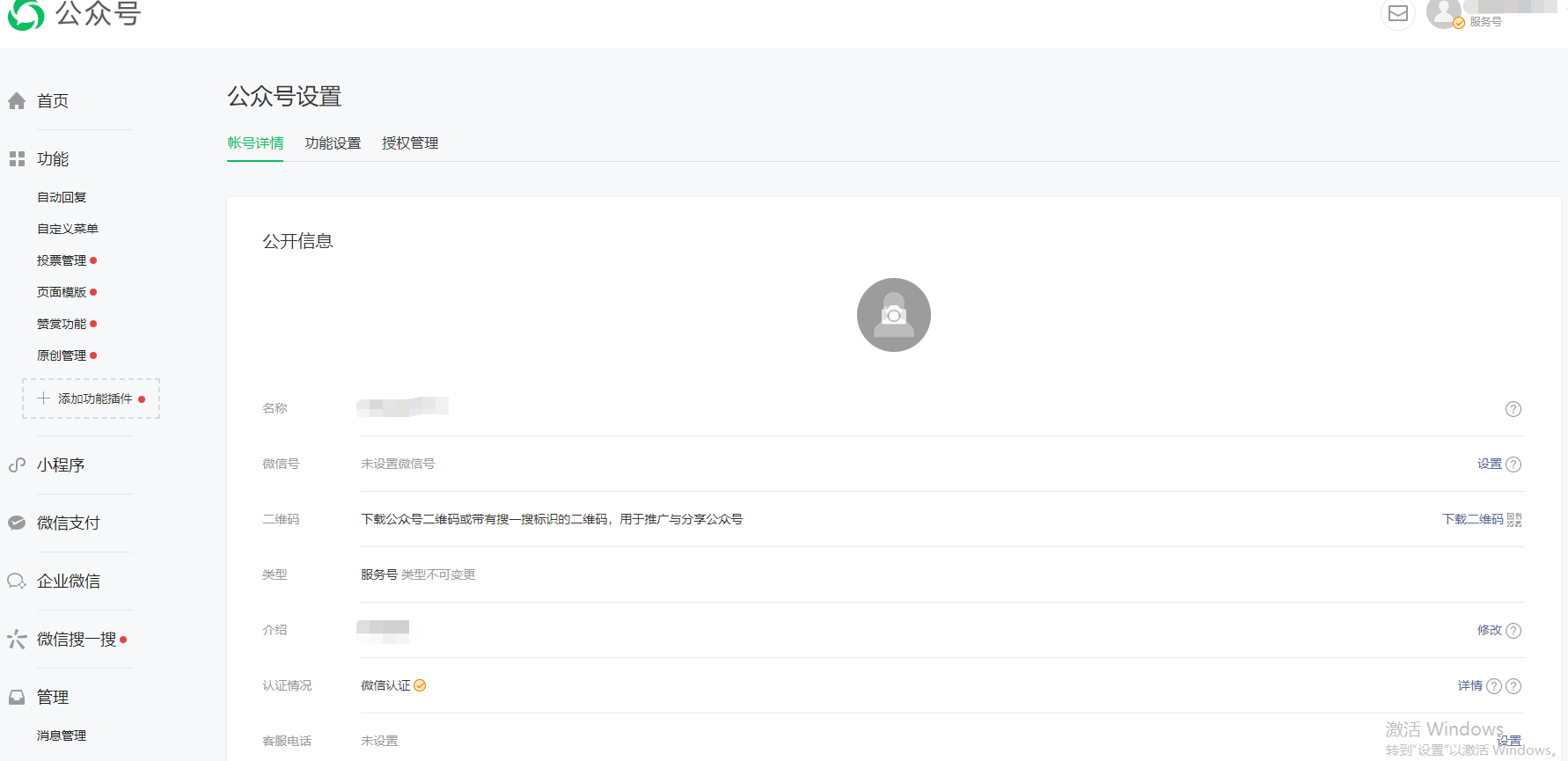This screenshot has height=761, width=1568.
Task: Click the 微信搜一搜 star icon
Action: [17, 640]
